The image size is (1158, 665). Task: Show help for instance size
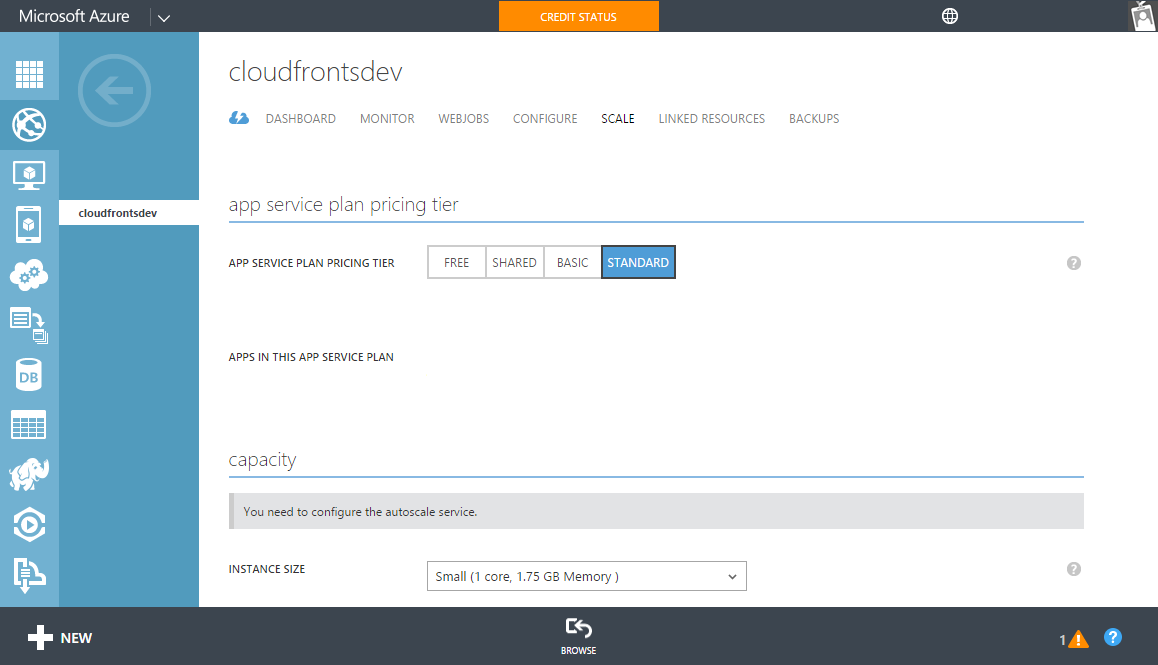[x=1074, y=569]
